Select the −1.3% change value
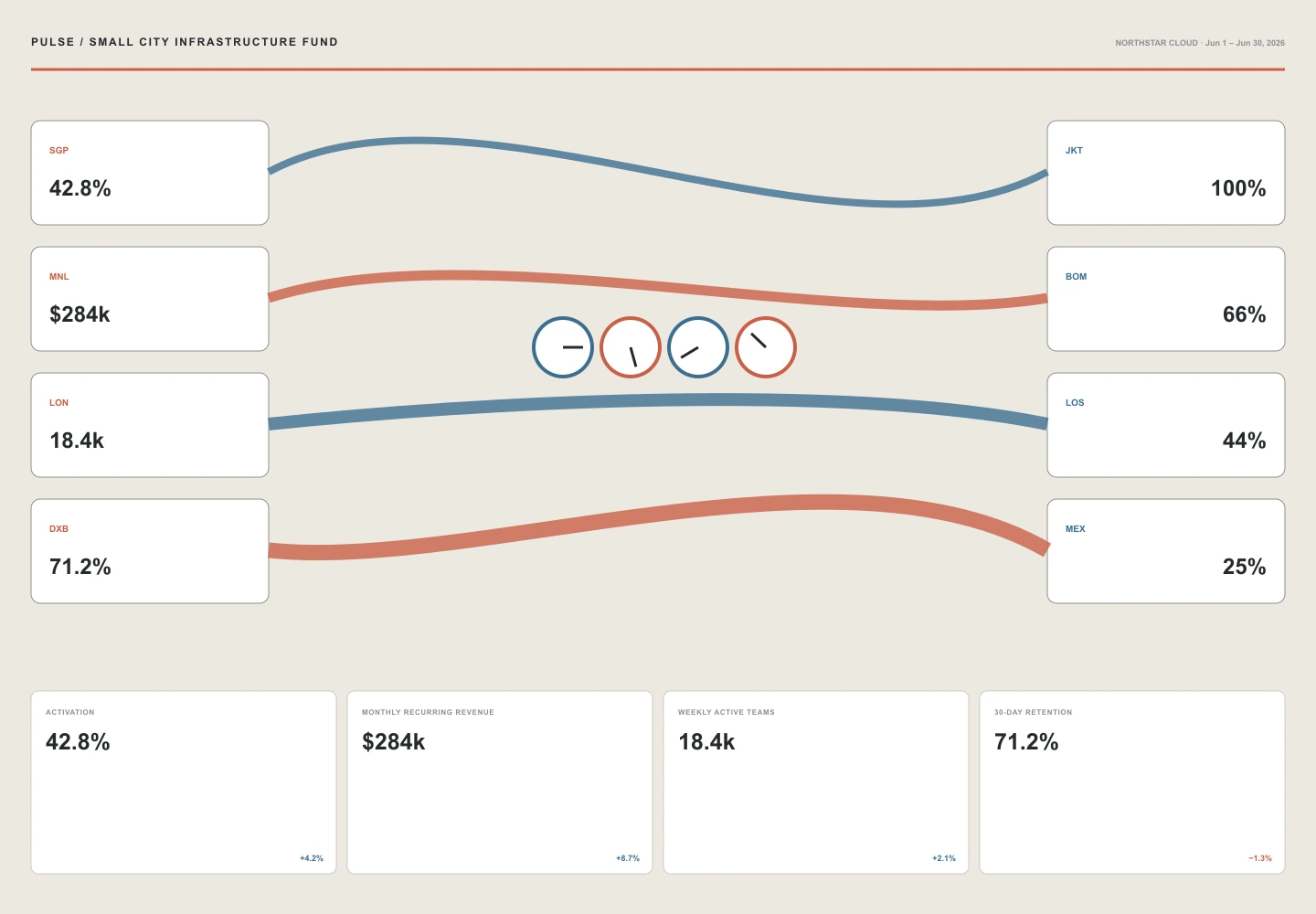Screen dimensions: 1316x914 1260,858
